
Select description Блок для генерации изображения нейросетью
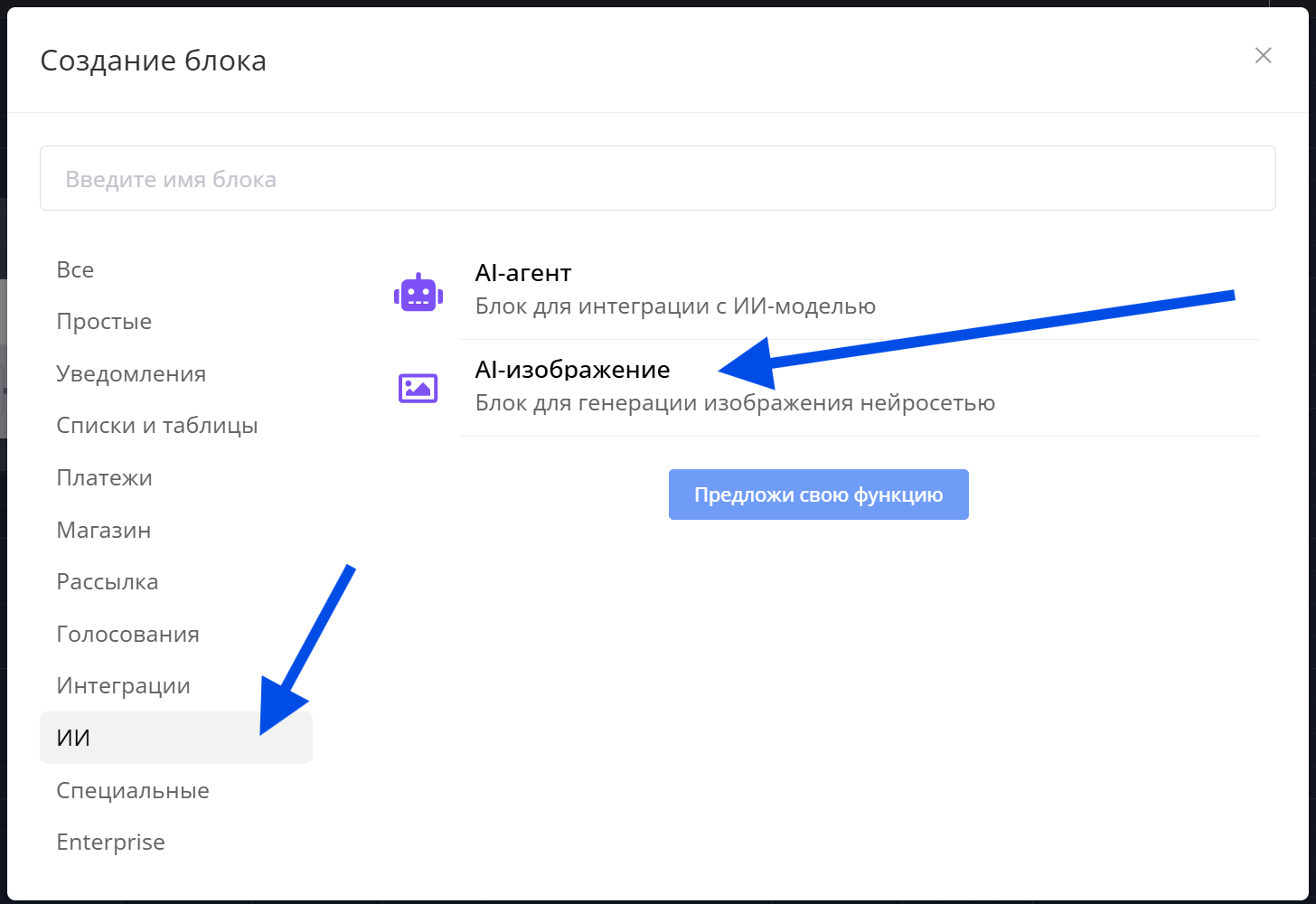tap(736, 402)
